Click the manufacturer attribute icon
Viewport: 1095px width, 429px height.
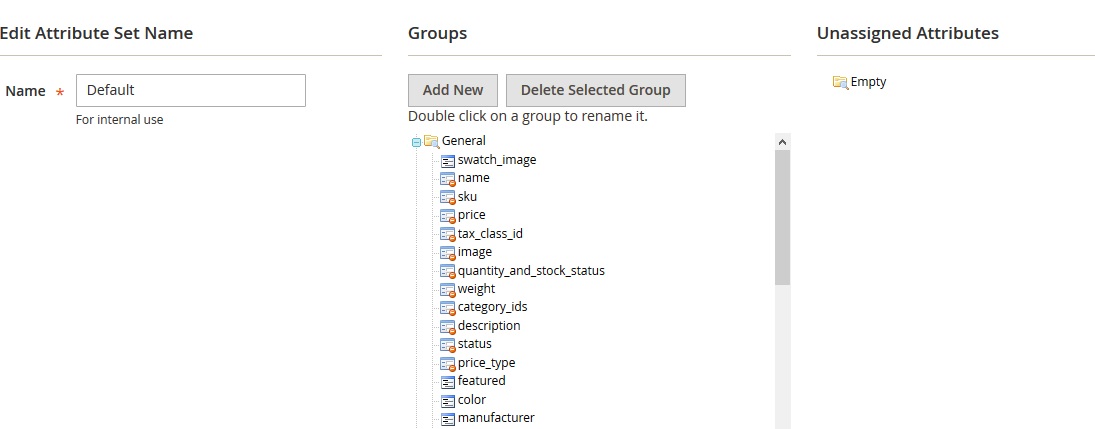(448, 418)
